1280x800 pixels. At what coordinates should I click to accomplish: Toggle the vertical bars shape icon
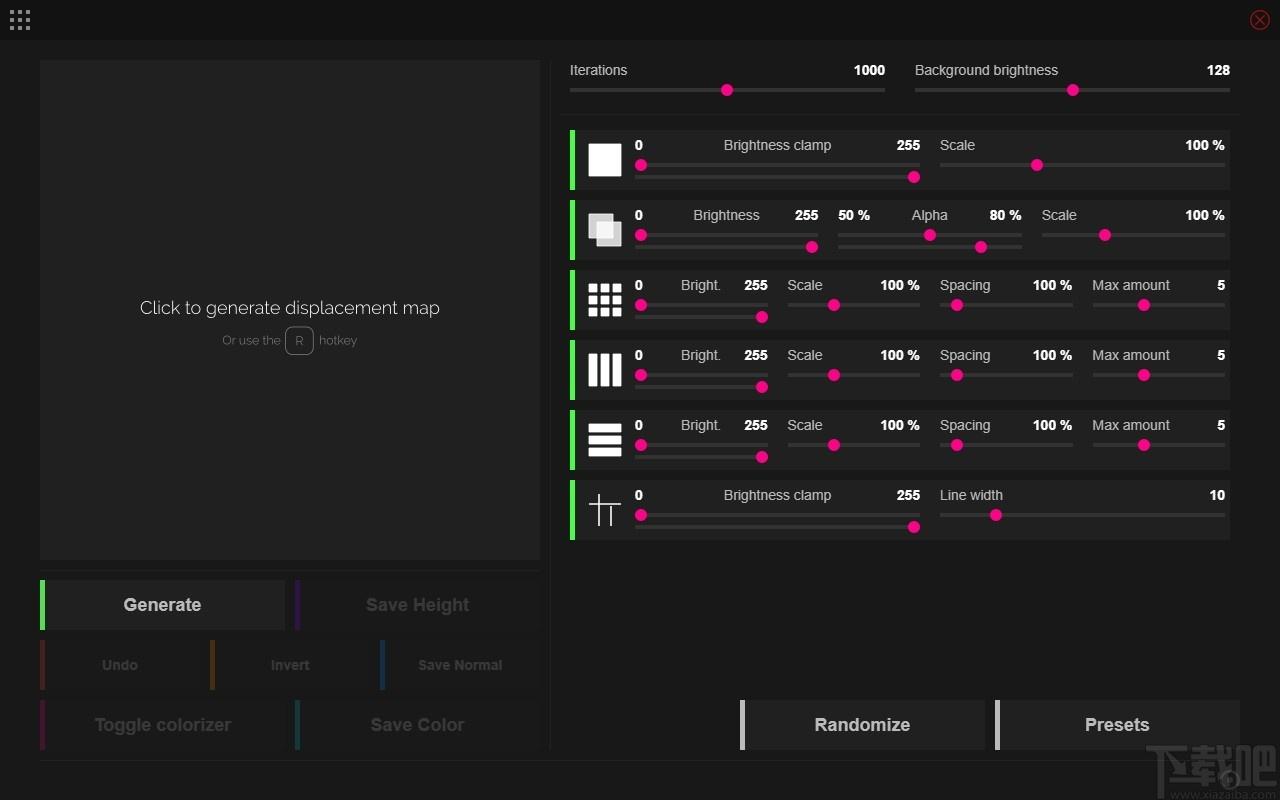pos(605,370)
